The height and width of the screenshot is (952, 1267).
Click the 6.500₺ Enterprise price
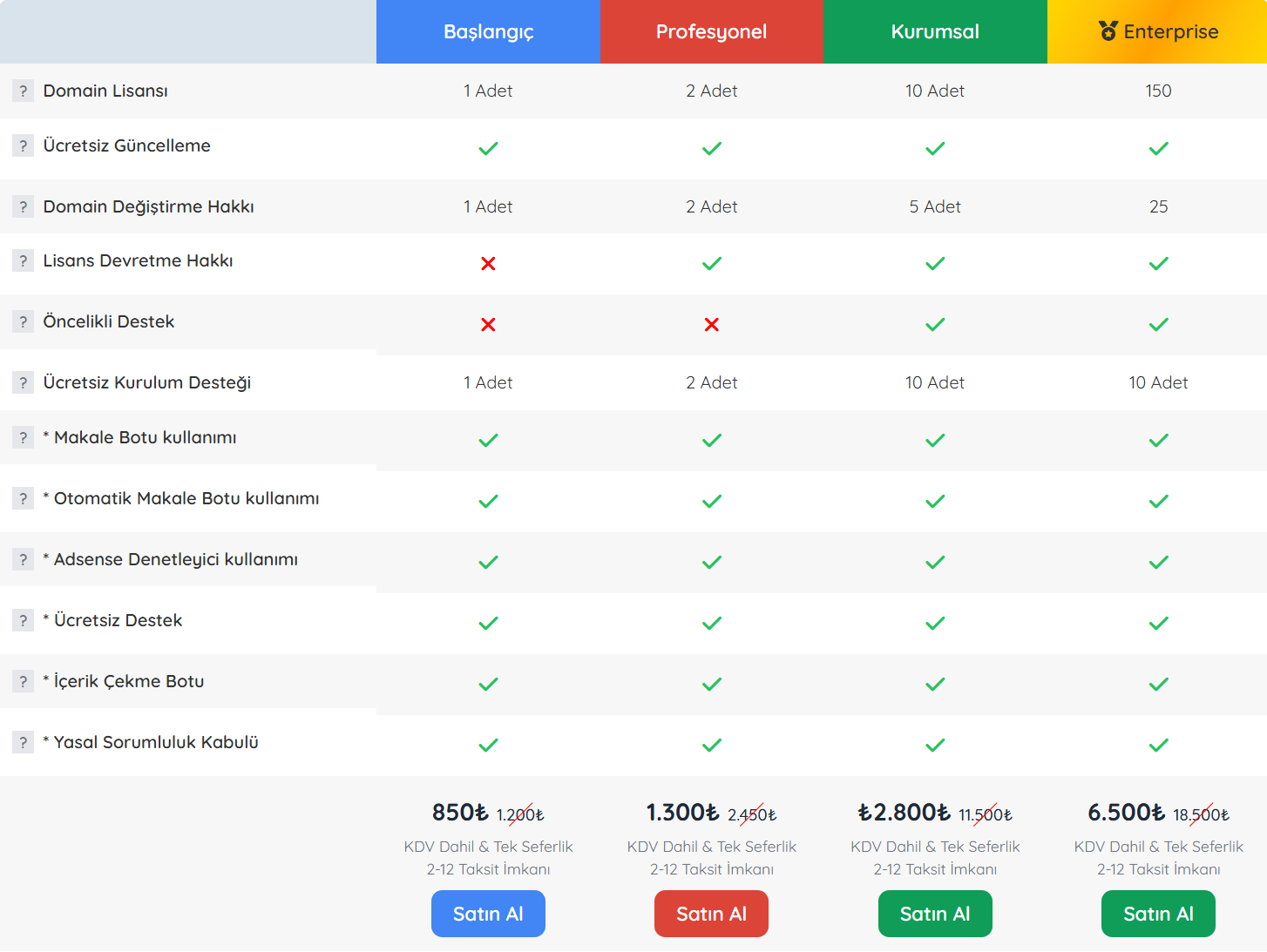pos(1126,813)
